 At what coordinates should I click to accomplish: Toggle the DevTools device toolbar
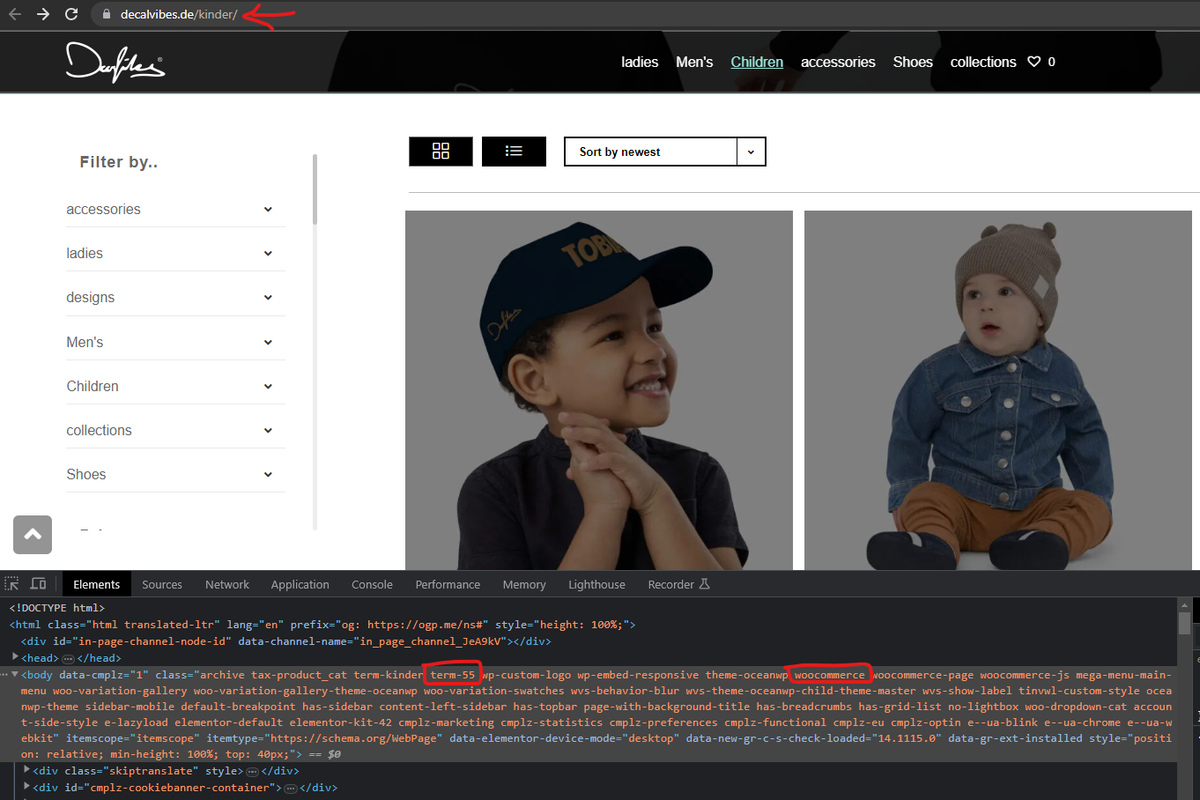[38, 584]
